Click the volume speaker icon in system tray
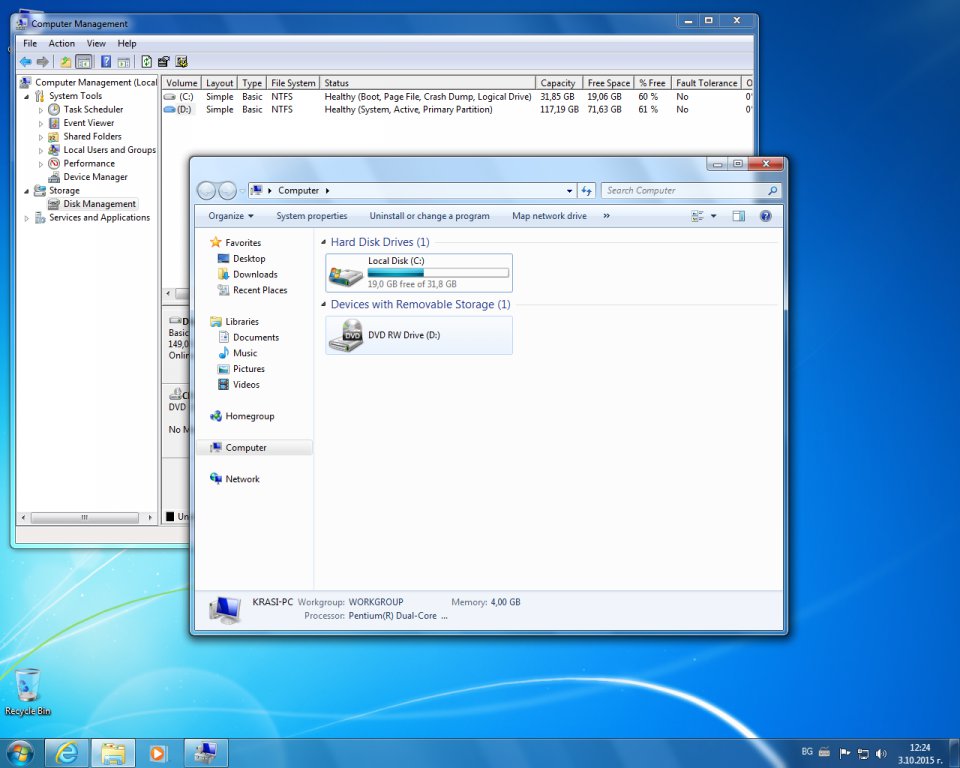 [881, 753]
